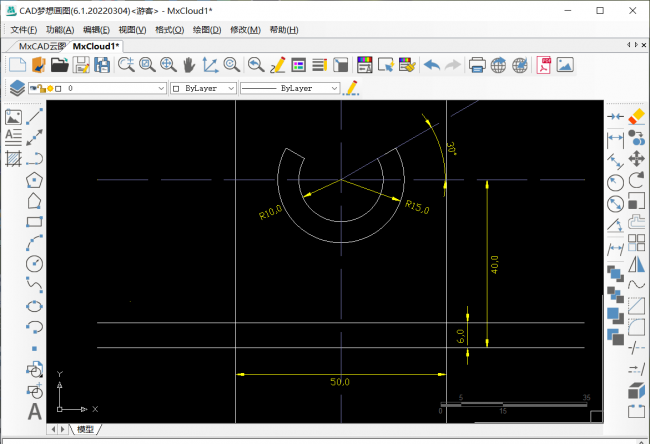Select the Array grid tool

point(636,243)
